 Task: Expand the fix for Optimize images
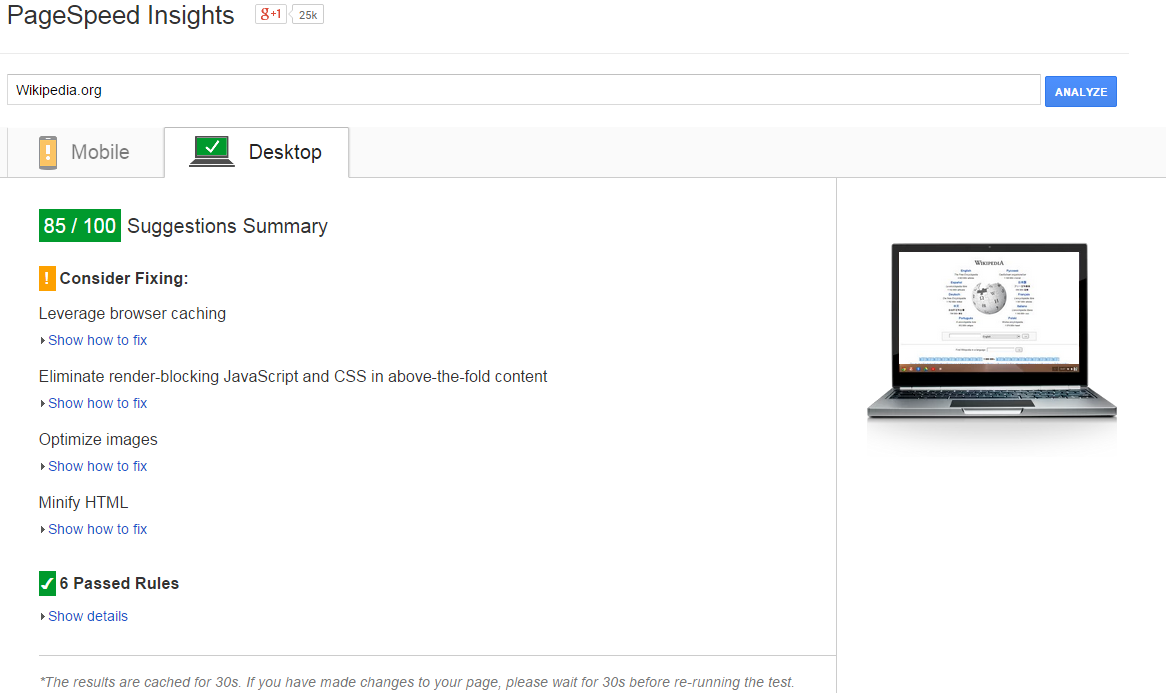97,466
